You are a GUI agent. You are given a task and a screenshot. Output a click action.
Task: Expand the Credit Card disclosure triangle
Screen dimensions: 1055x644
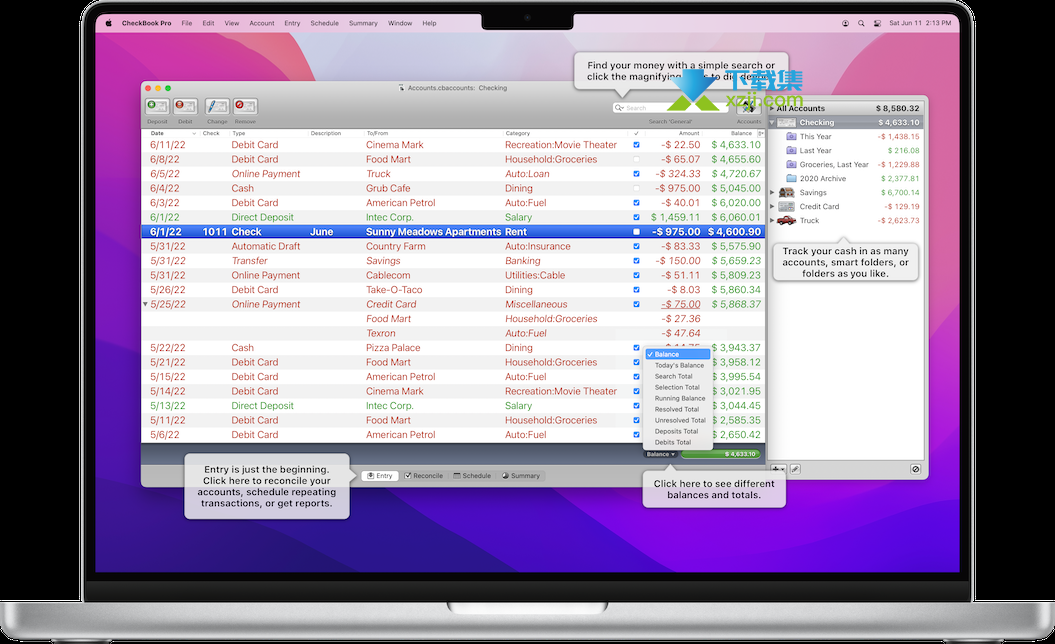pos(772,207)
